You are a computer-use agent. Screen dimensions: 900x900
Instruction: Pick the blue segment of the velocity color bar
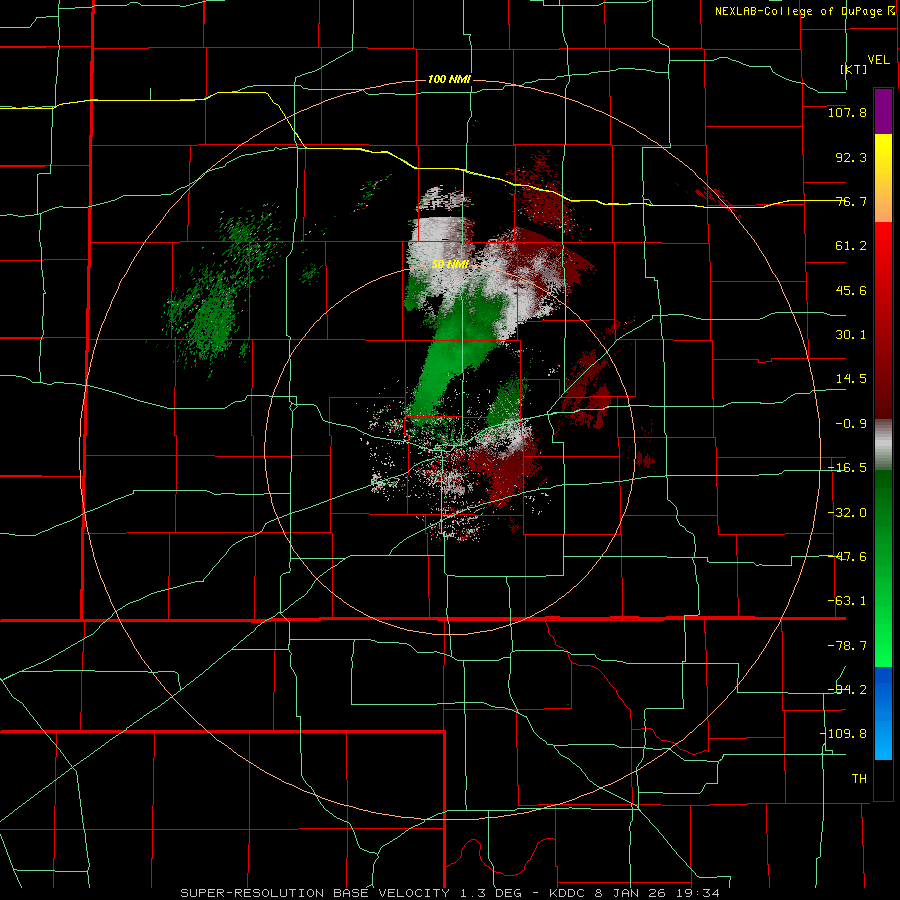(x=883, y=713)
